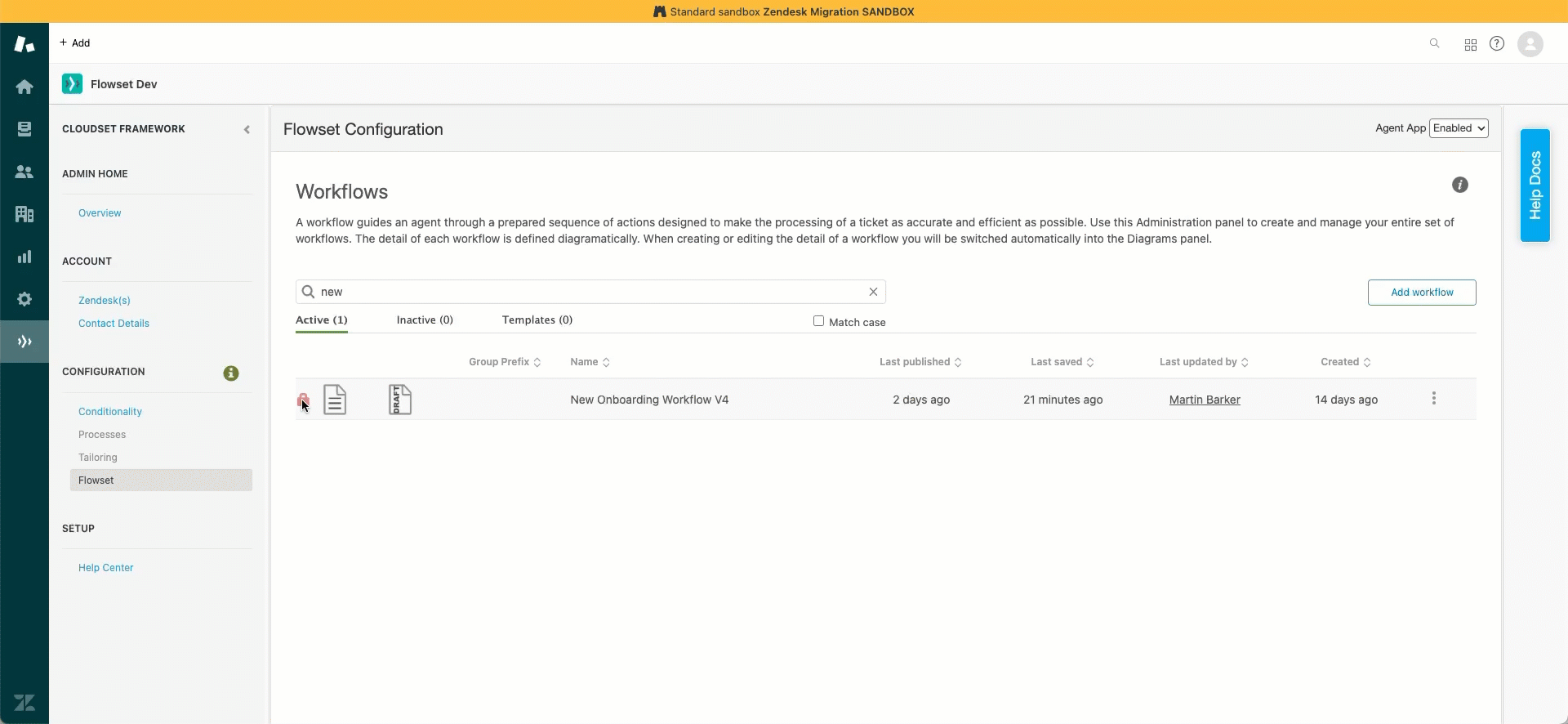Sort by Created column
1568x724 pixels.
coord(1345,362)
